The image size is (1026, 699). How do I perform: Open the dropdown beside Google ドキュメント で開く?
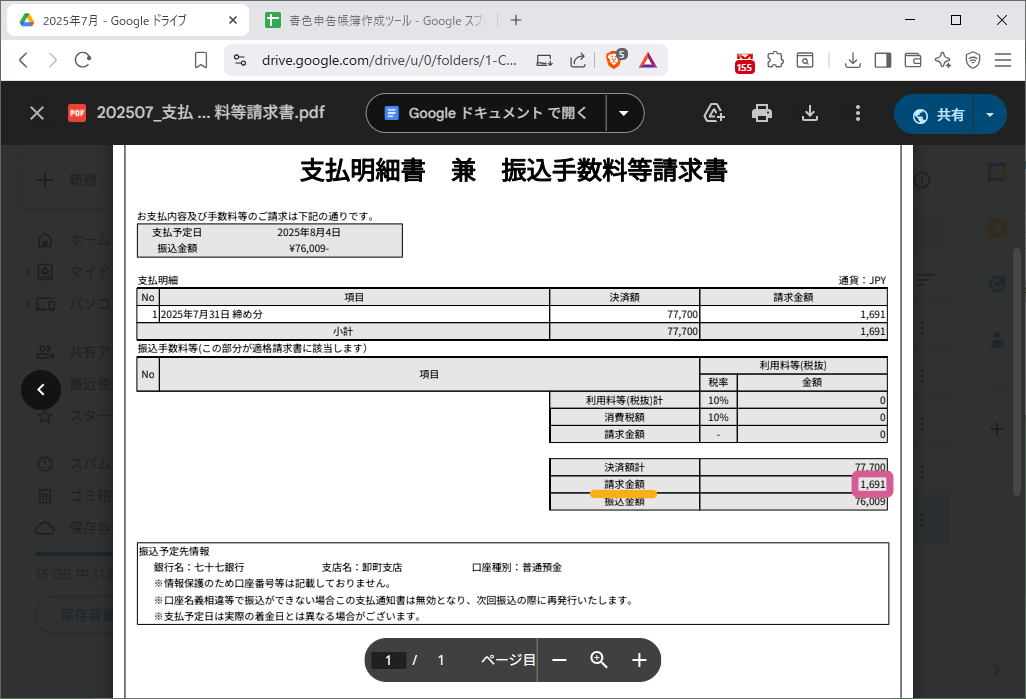click(625, 113)
